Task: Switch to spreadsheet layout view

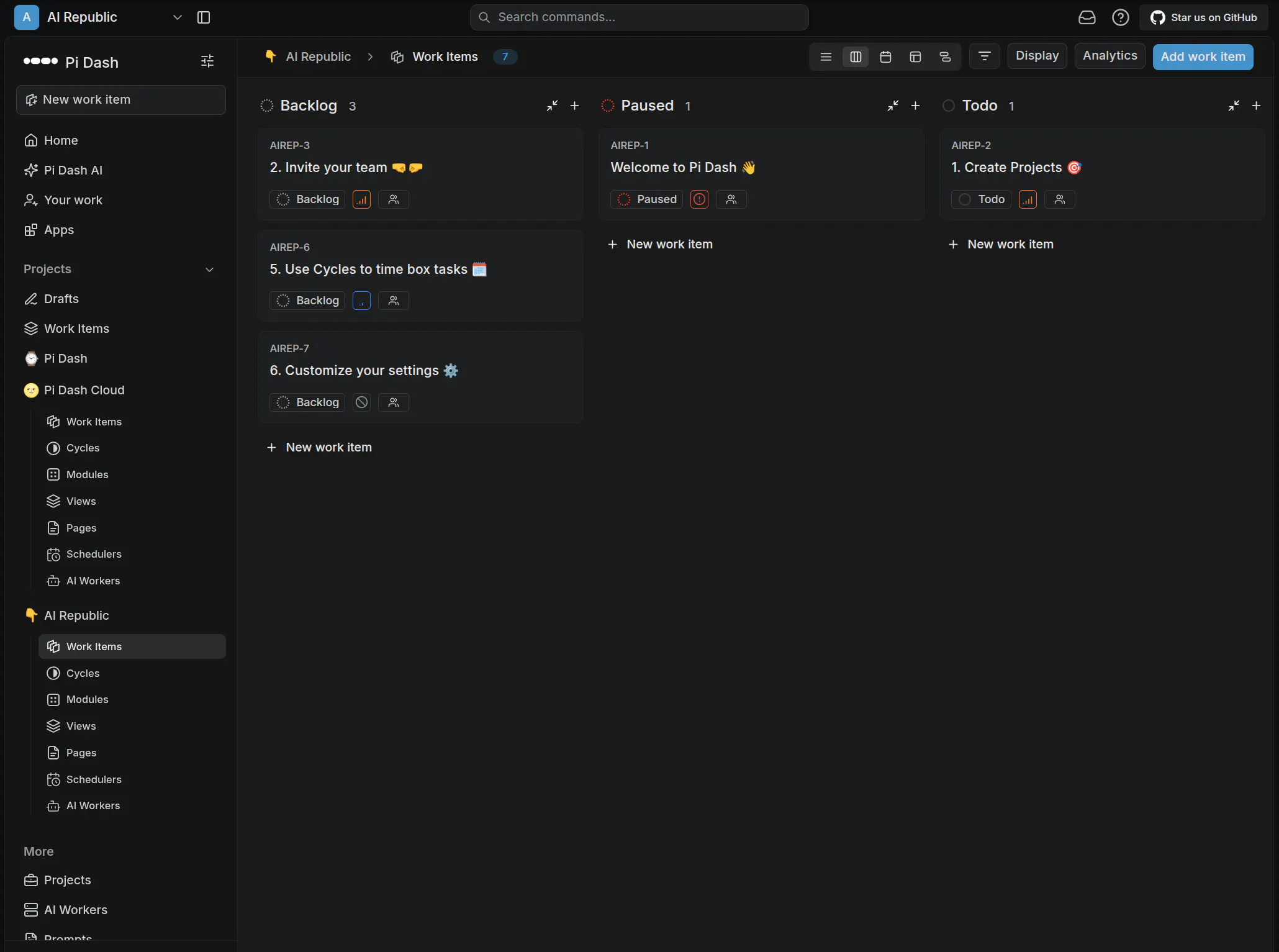Action: point(915,57)
